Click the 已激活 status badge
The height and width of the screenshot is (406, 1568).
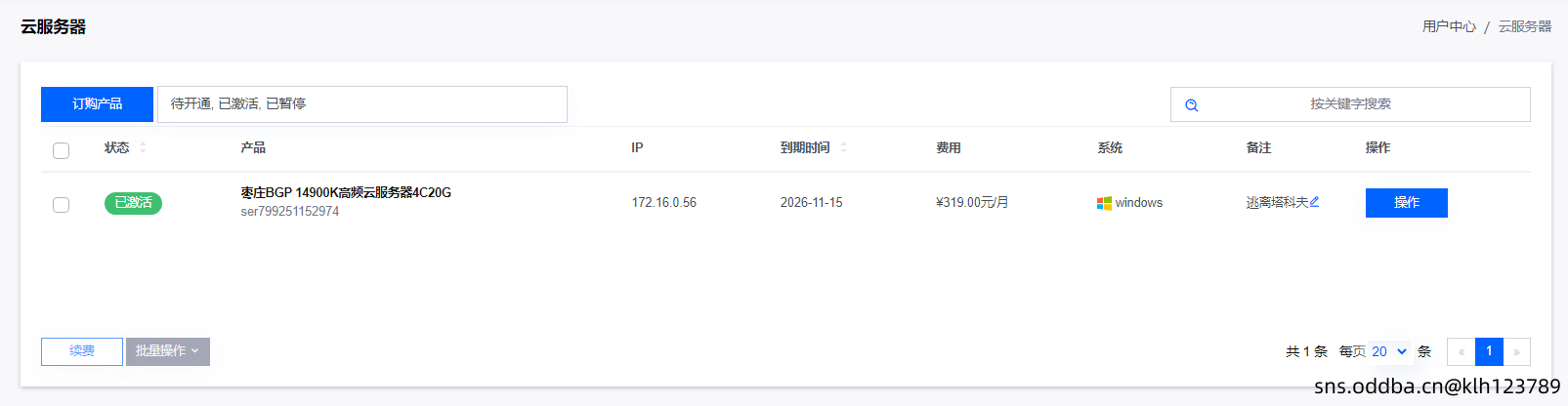tap(133, 203)
